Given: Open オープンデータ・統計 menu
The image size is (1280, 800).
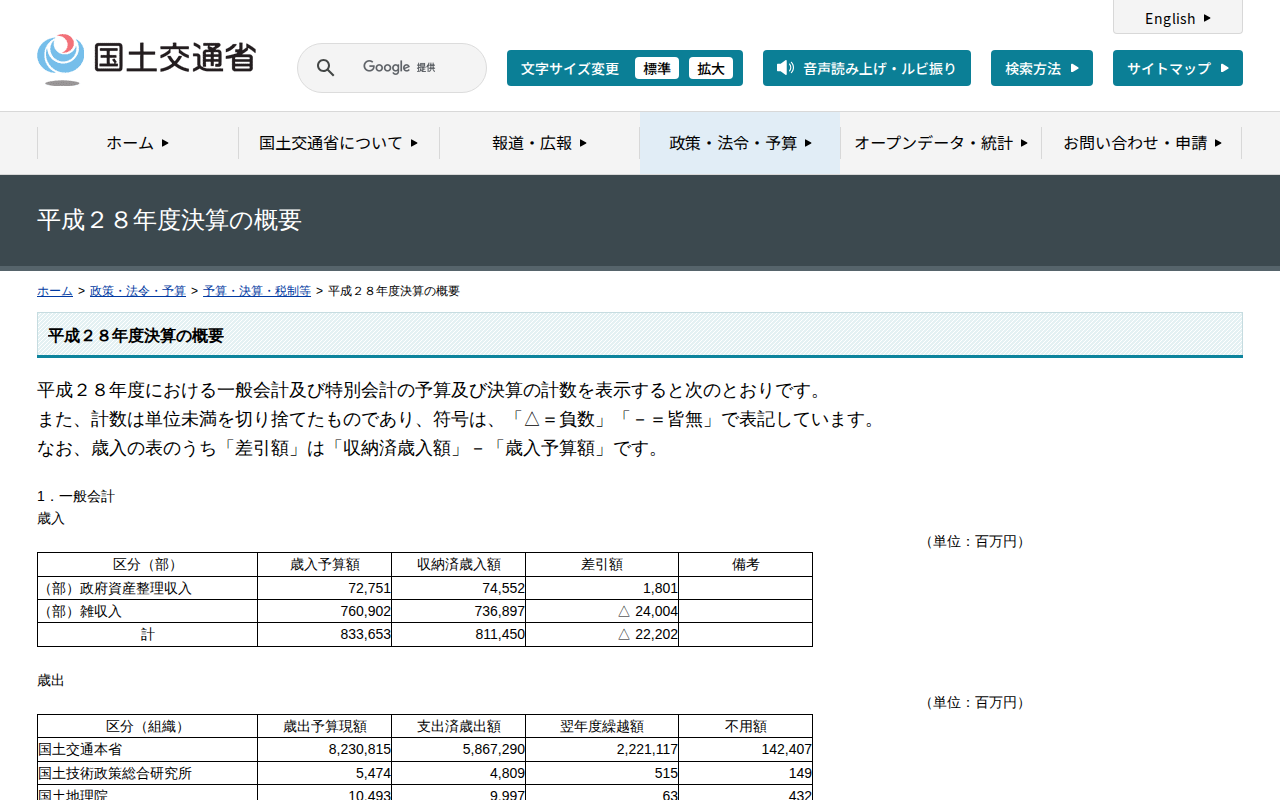Looking at the screenshot, I should [x=940, y=143].
